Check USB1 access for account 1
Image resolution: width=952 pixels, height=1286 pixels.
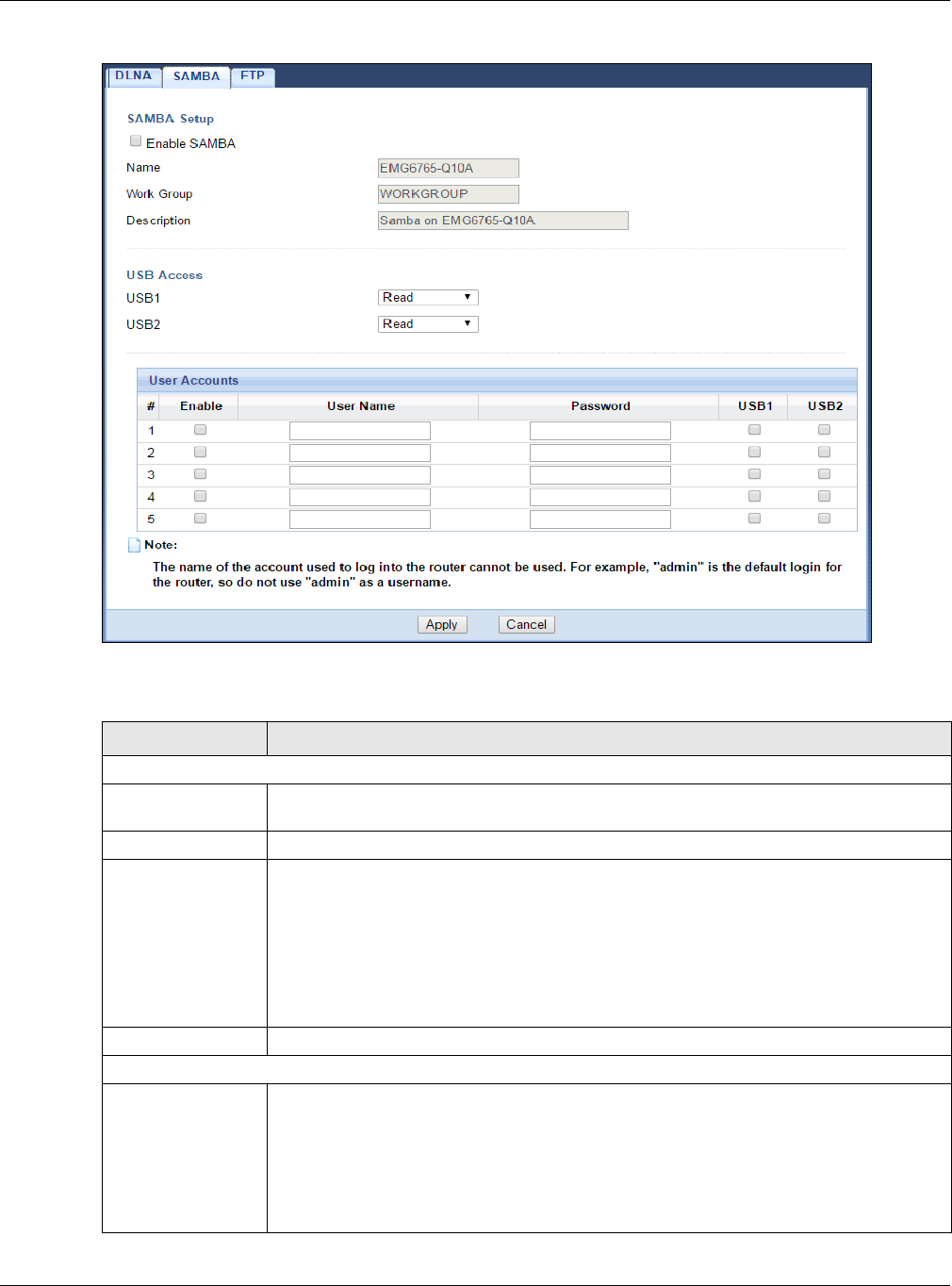tap(754, 430)
